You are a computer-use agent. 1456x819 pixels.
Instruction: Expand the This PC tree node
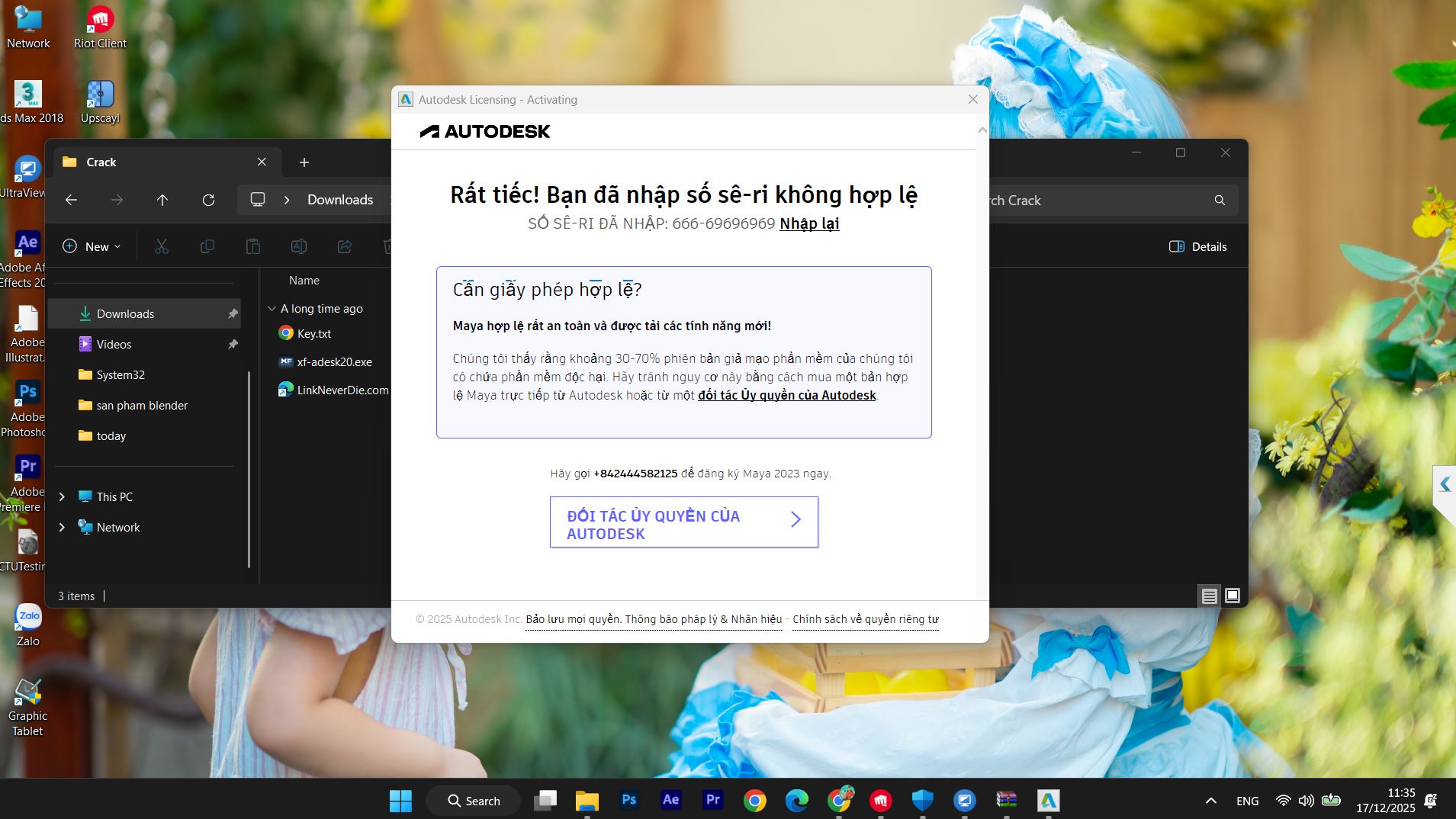pyautogui.click(x=62, y=496)
